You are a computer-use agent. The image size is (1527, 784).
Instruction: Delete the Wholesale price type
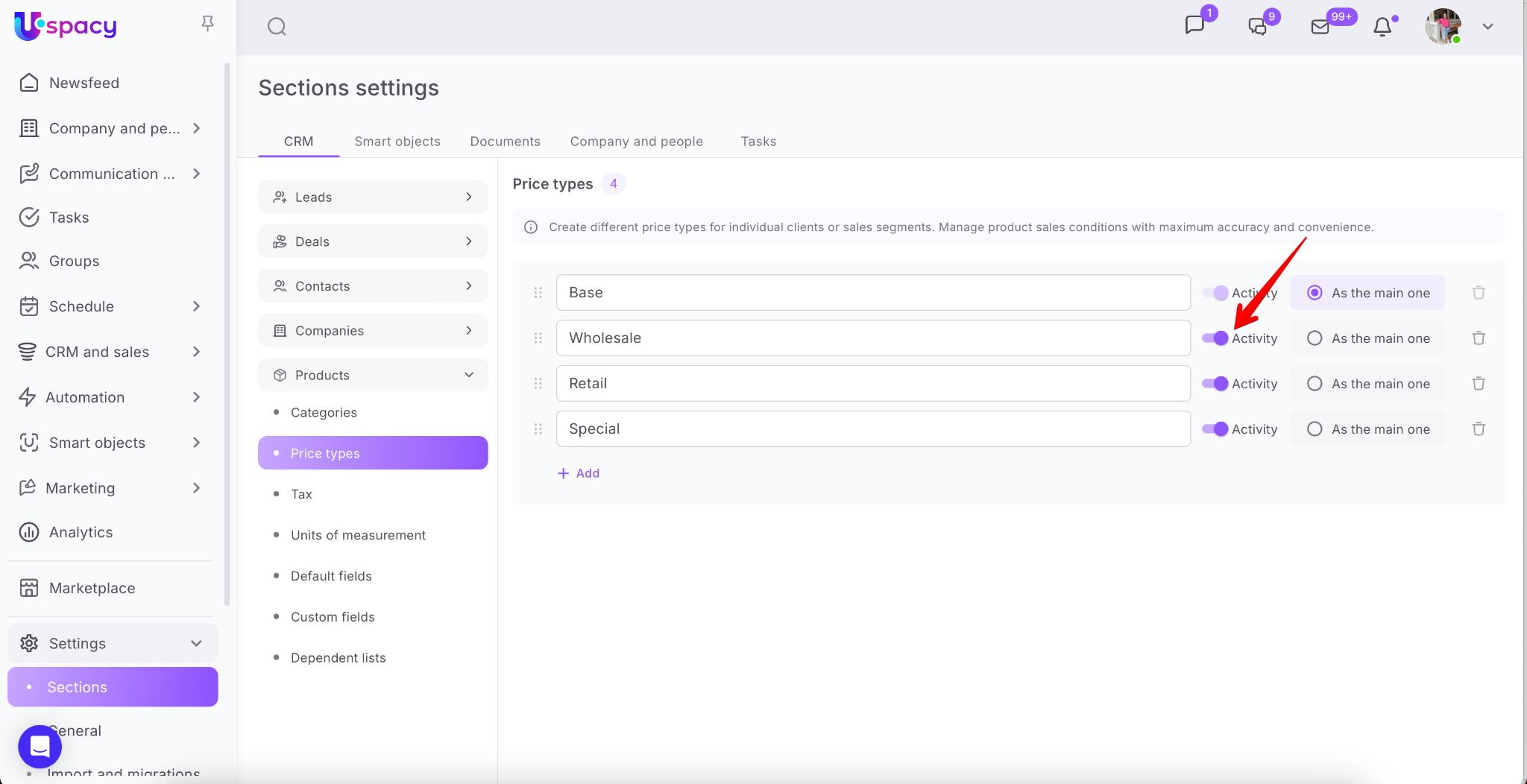[1479, 338]
